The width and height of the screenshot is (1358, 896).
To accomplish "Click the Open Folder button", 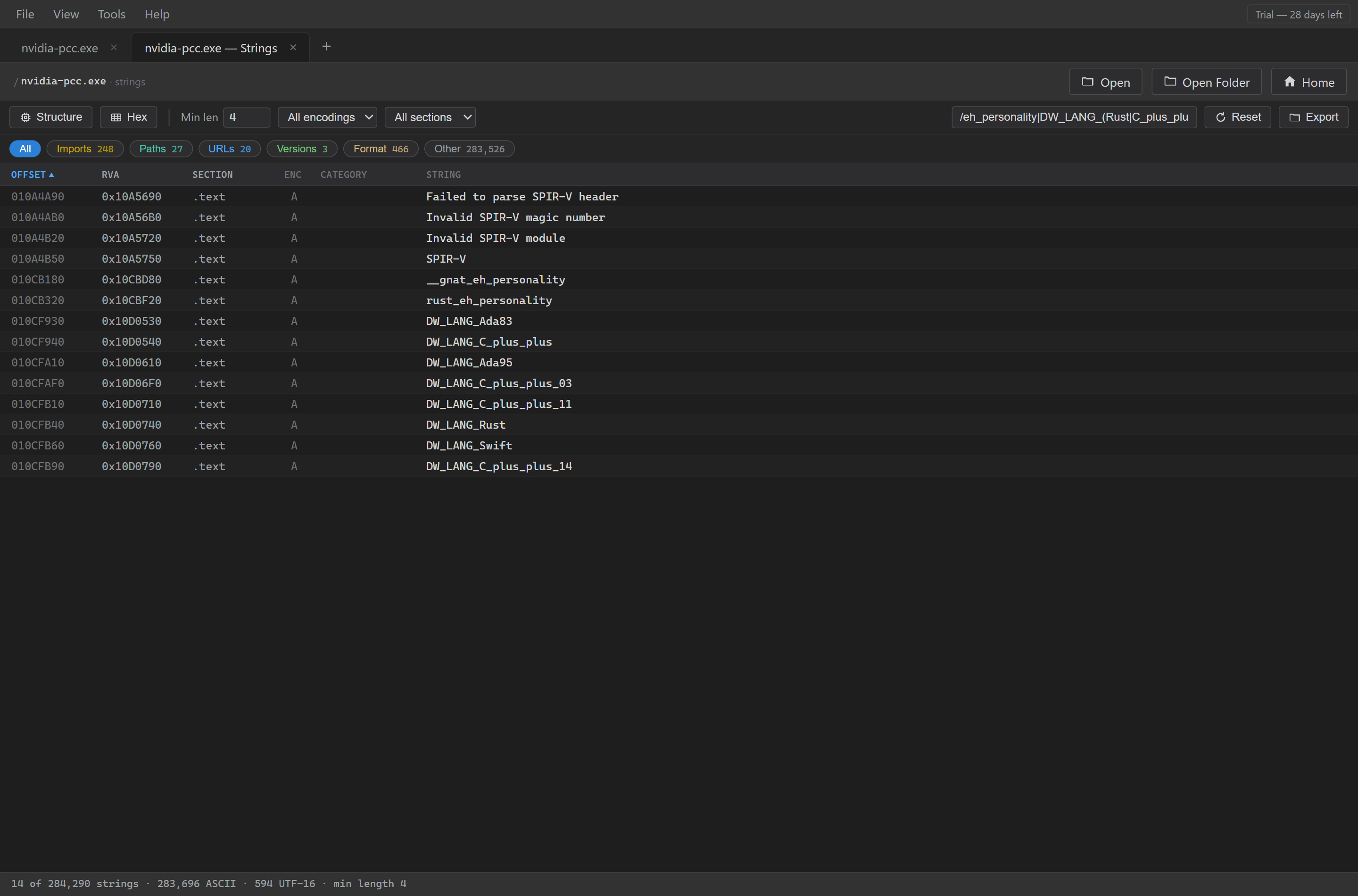I will (x=1206, y=82).
